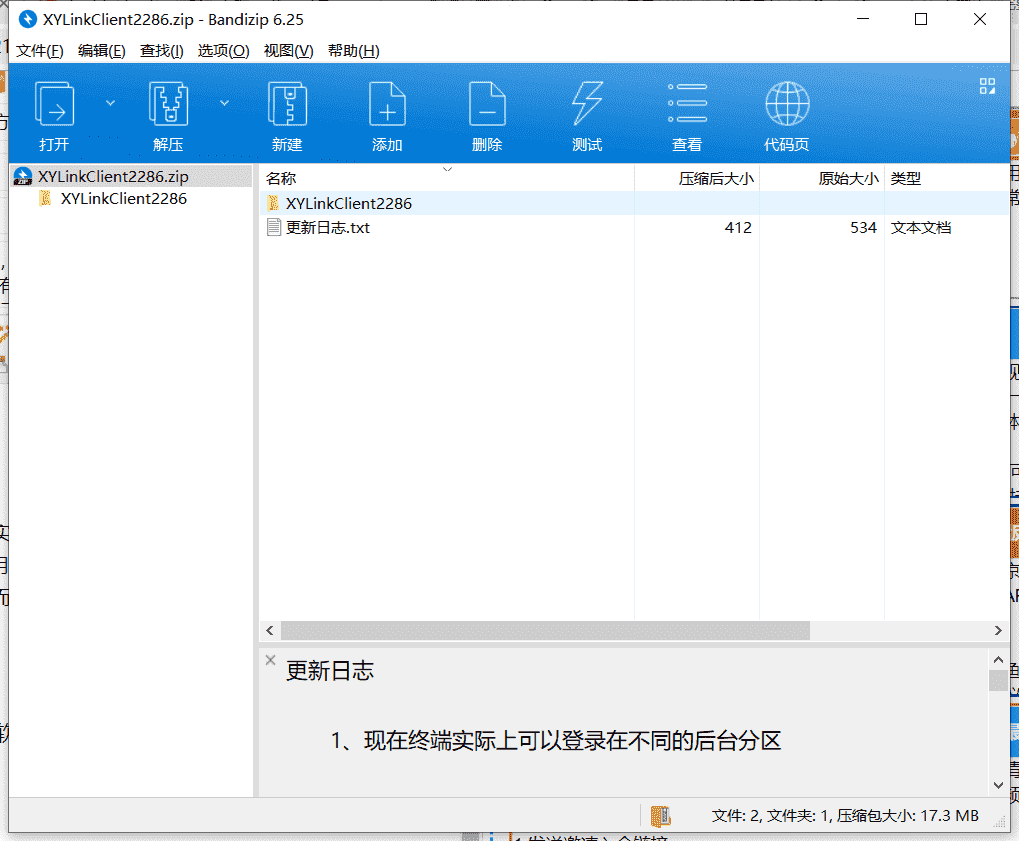Click the 打开 (Open) toolbar icon
The width and height of the screenshot is (1019, 841).
click(54, 104)
